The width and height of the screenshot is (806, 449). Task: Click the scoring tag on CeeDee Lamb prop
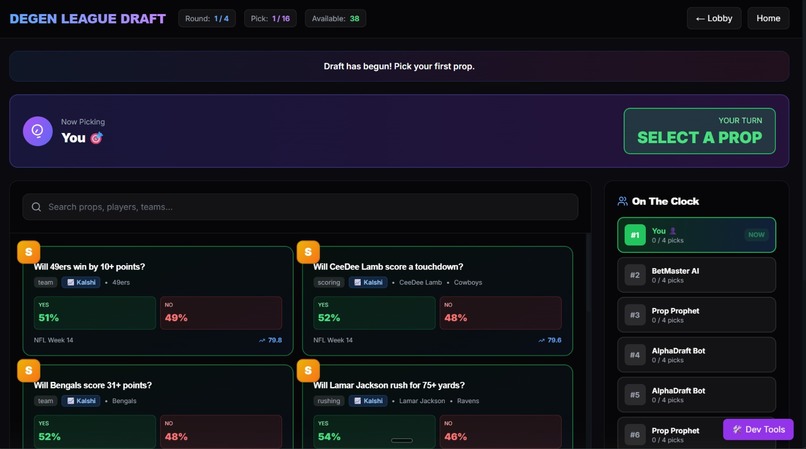click(328, 282)
